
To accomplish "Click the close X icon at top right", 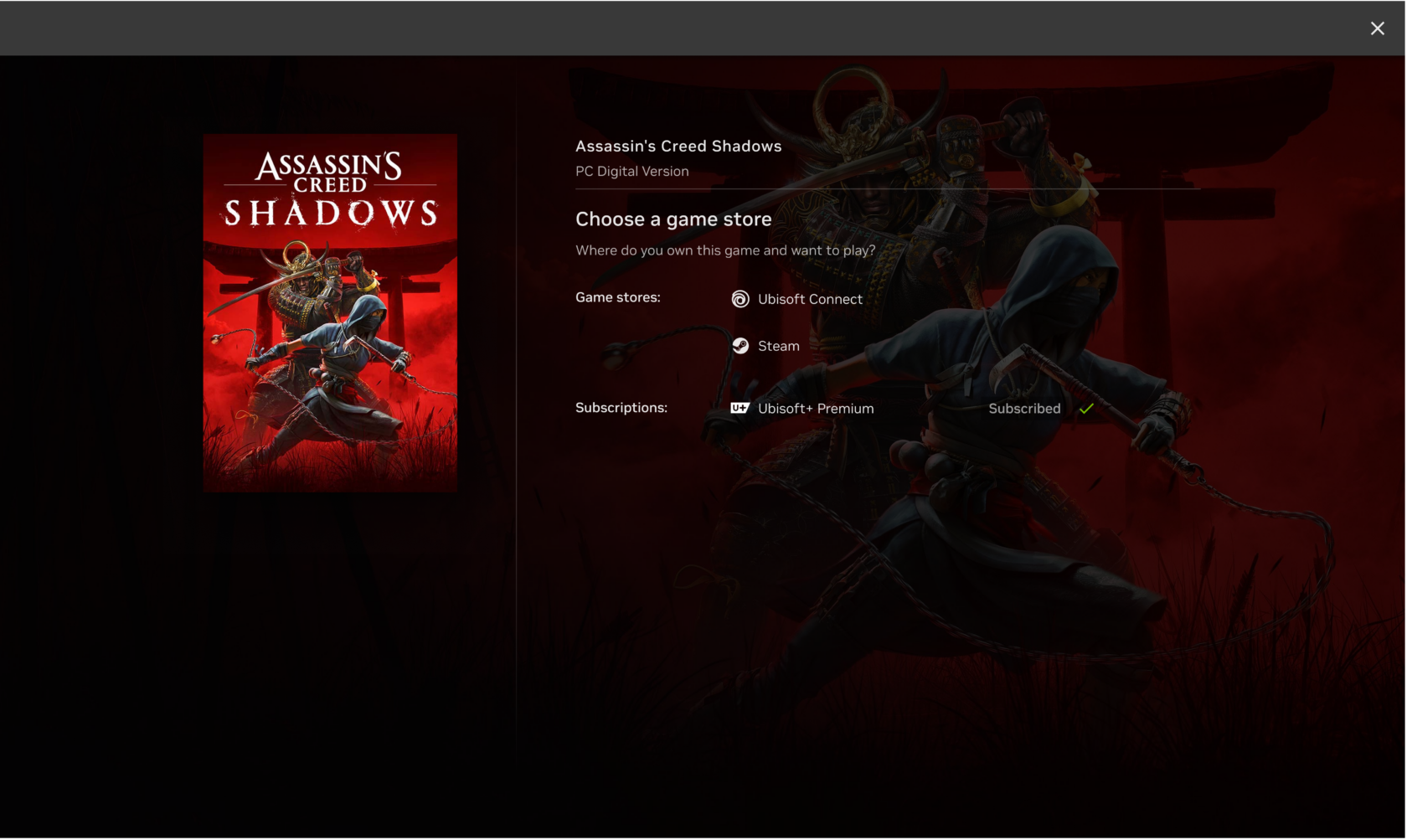I will tap(1377, 28).
